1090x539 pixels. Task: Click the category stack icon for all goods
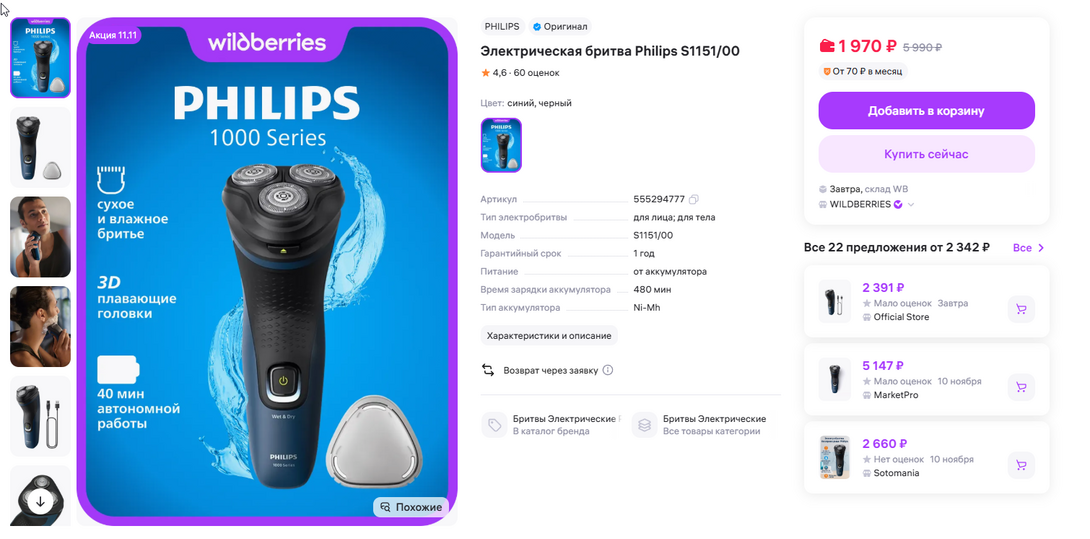[644, 425]
